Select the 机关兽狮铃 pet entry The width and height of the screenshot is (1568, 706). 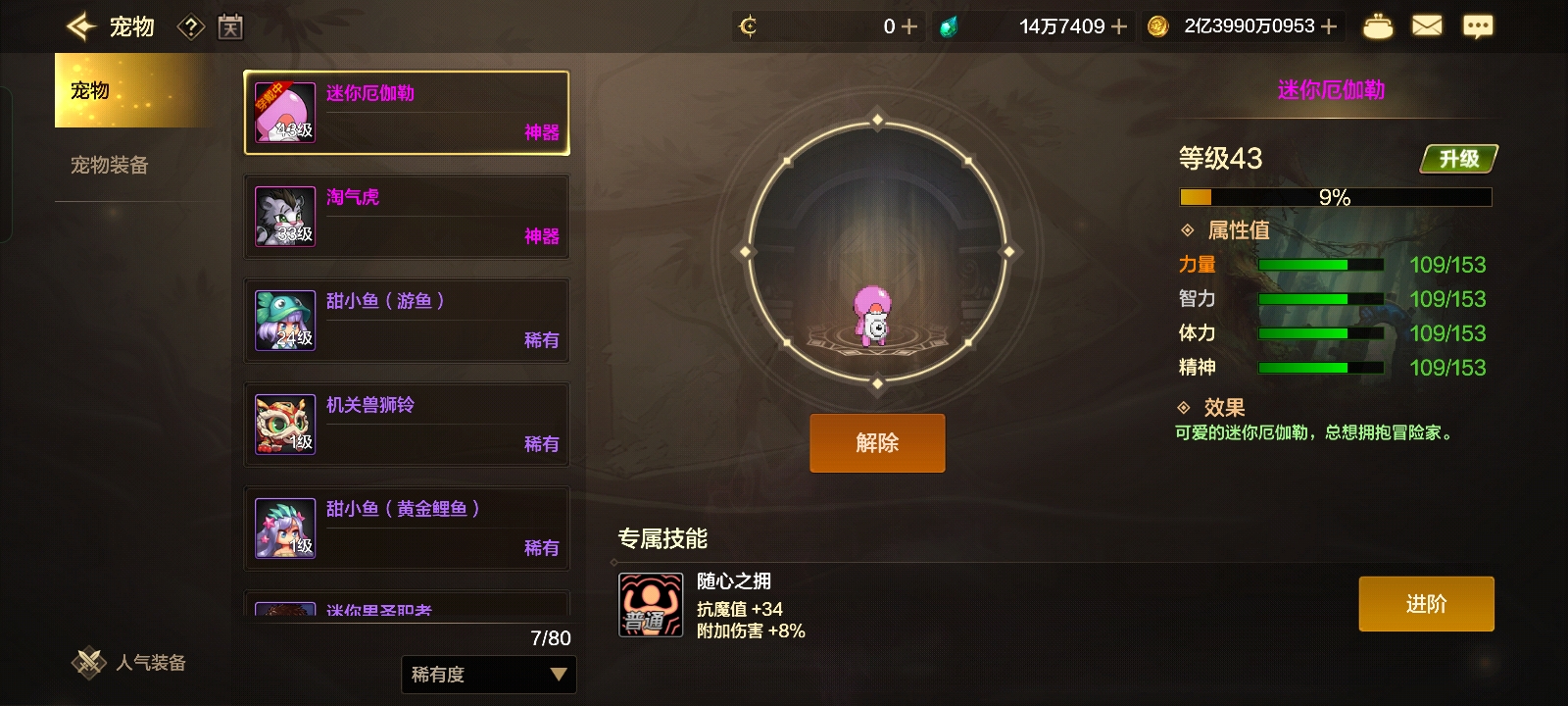pos(407,425)
